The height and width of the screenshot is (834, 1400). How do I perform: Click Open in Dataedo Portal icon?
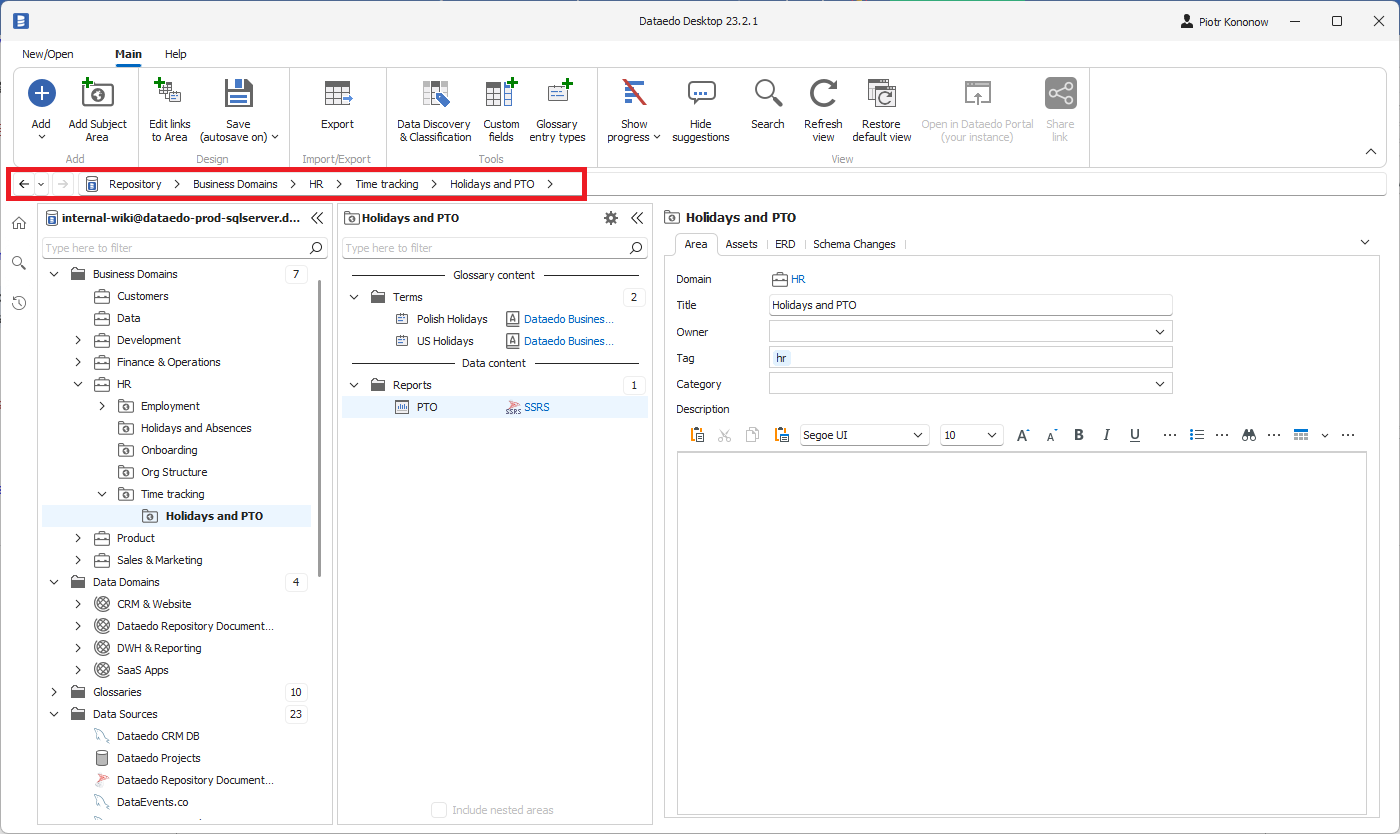[x=977, y=94]
